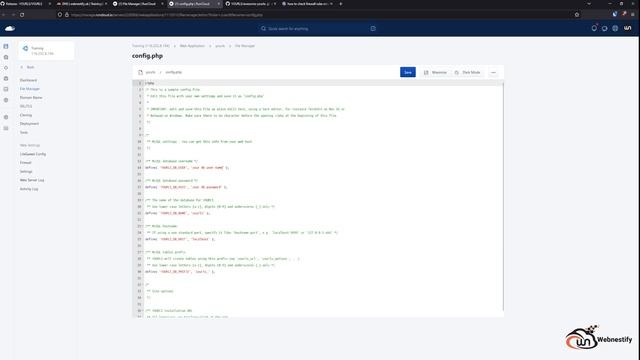Open SSL/TLS in the sidebar
The height and width of the screenshot is (360, 640).
(26, 106)
